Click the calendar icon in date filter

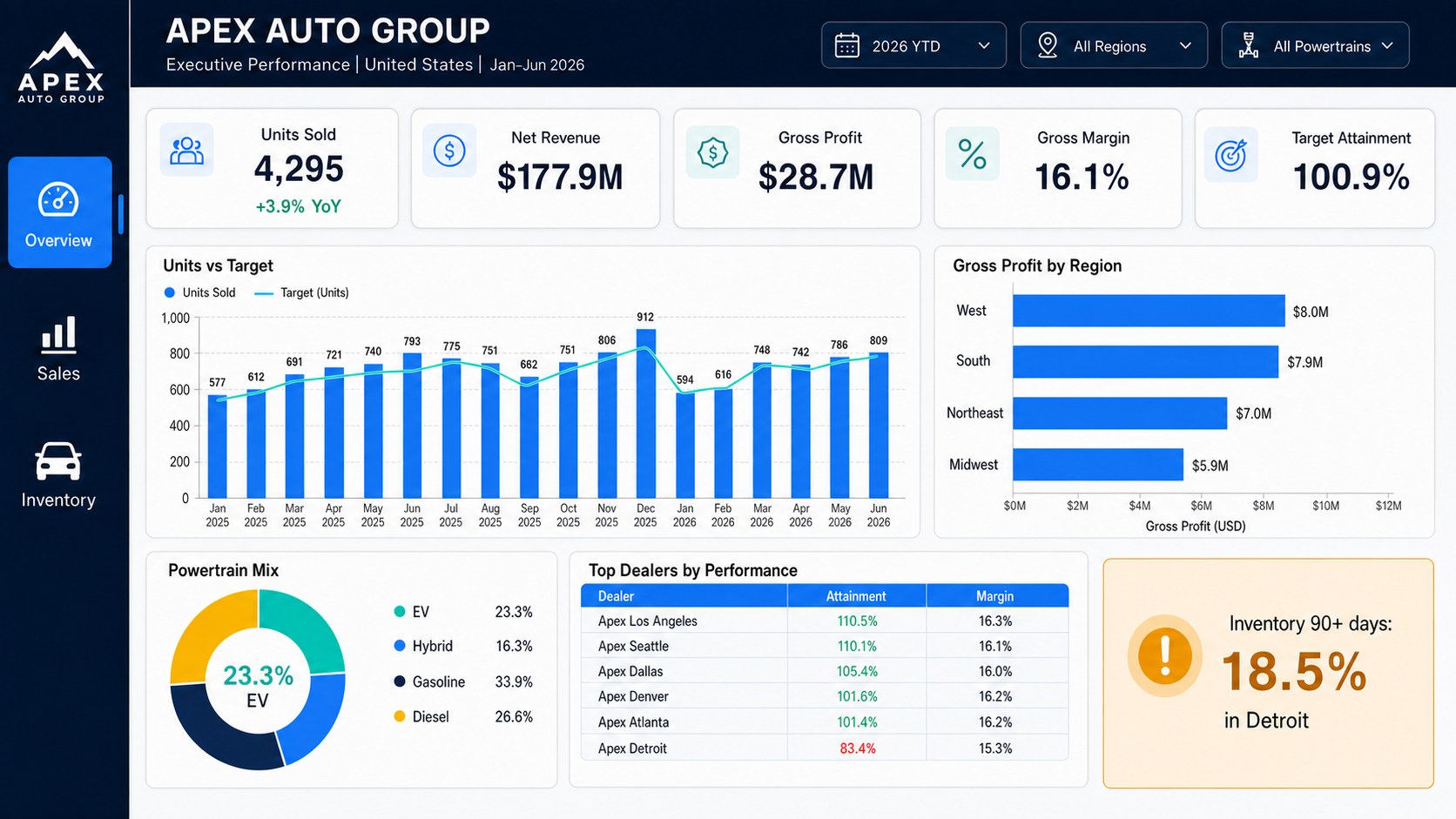tap(846, 45)
